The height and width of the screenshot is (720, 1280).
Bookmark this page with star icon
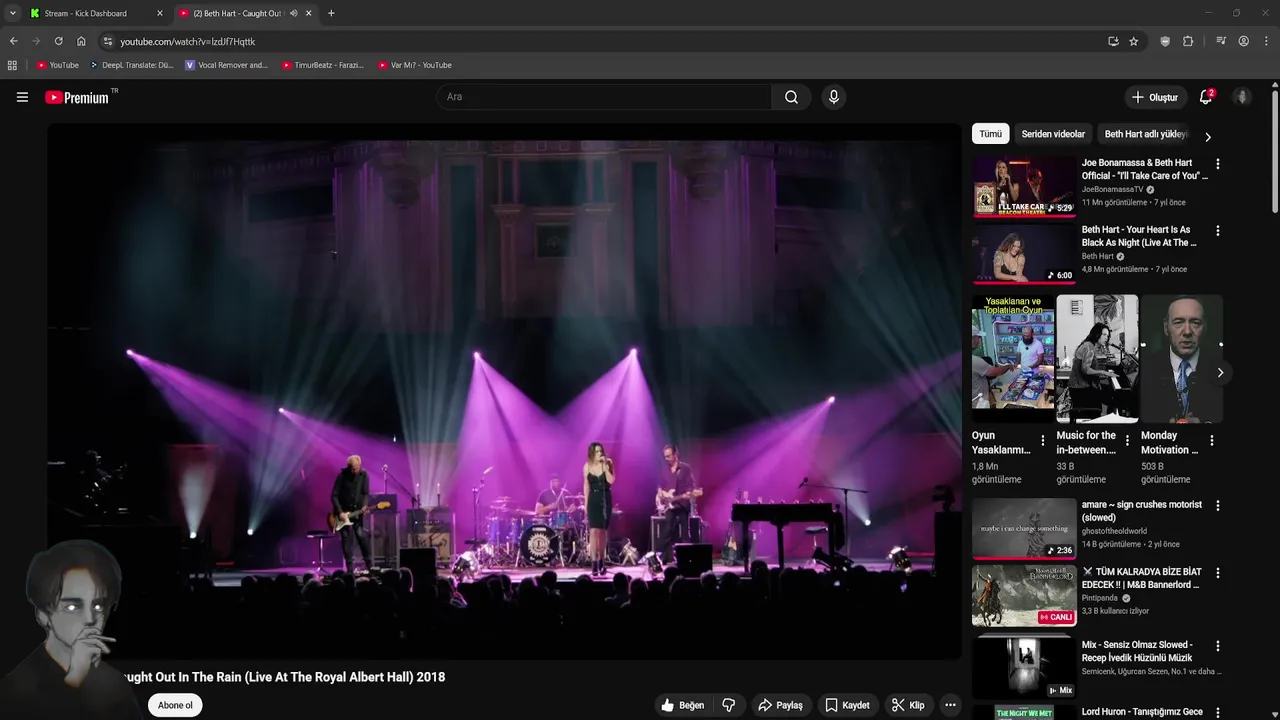pyautogui.click(x=1134, y=41)
